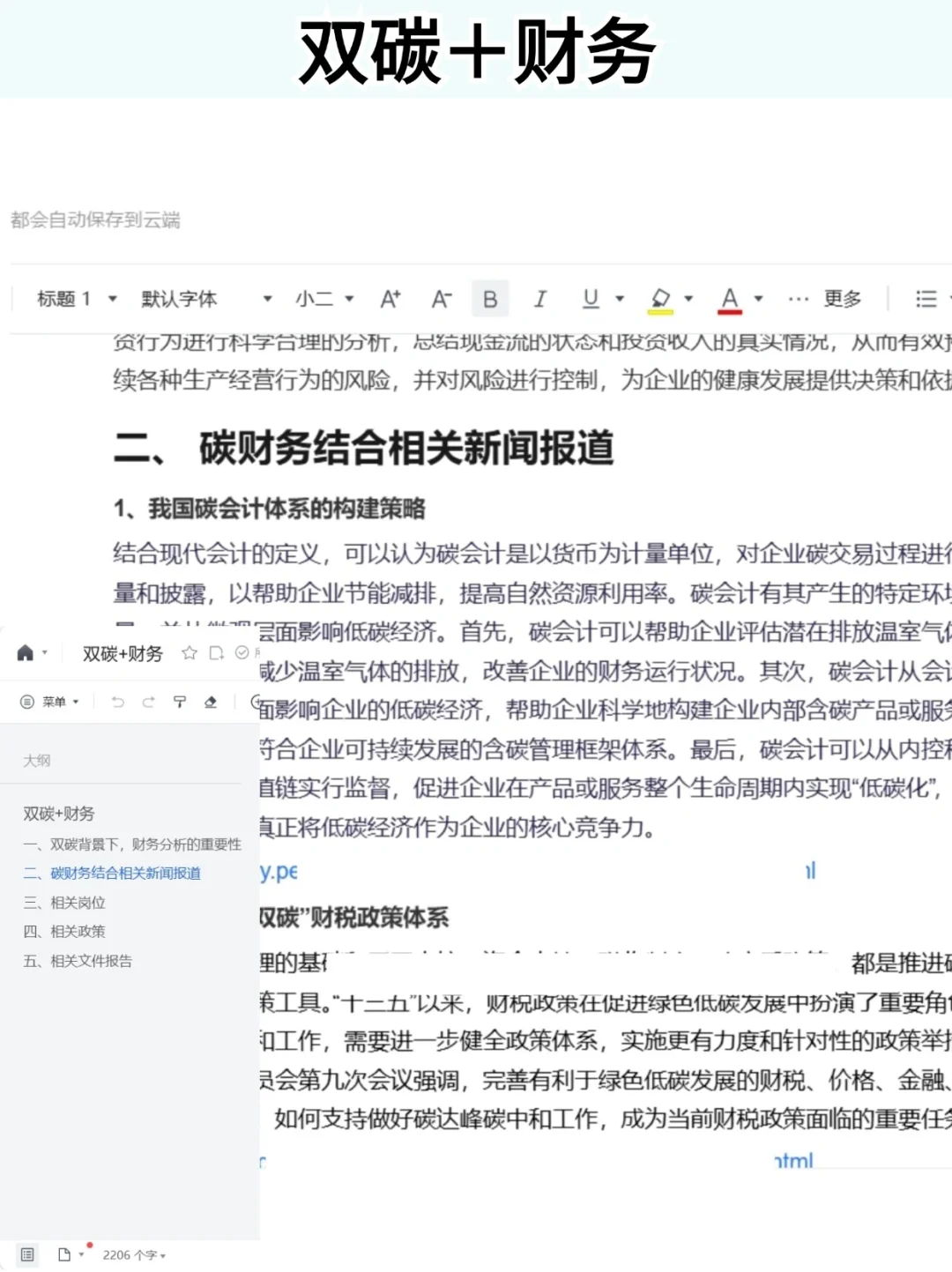Apply yellow highlight color

click(x=661, y=300)
